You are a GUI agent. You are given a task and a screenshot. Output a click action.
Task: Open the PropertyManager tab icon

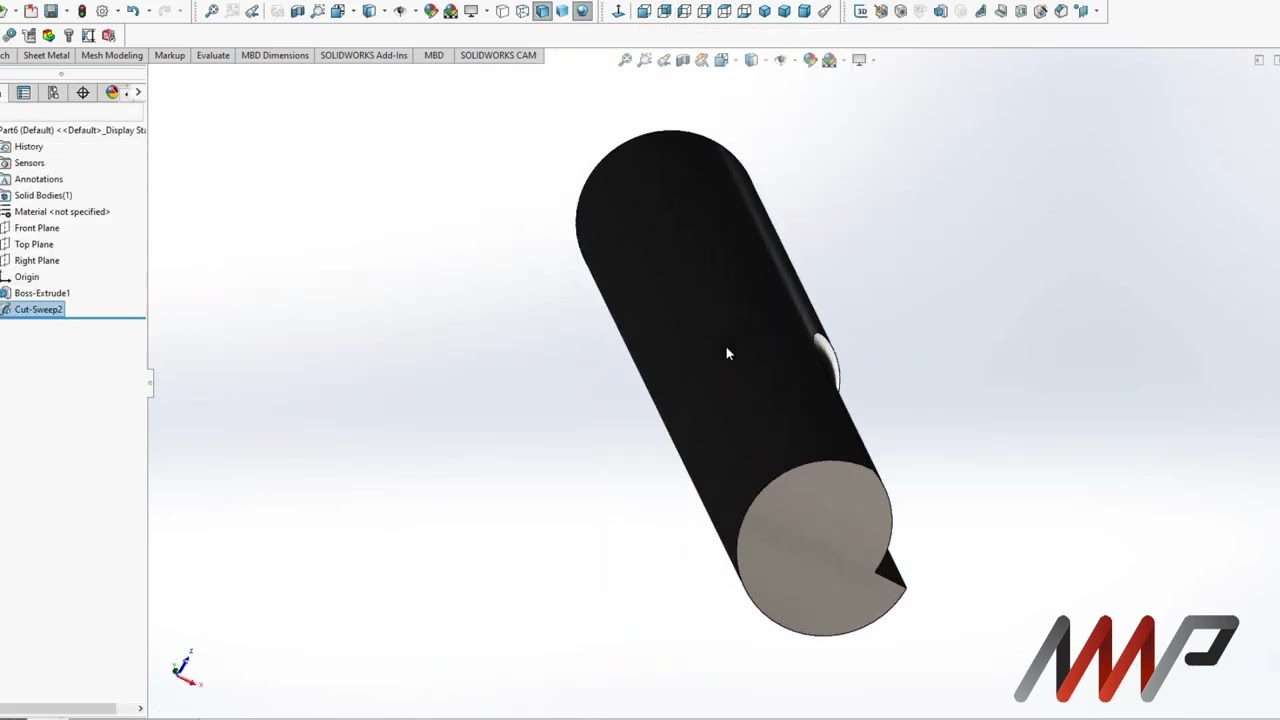click(x=24, y=93)
